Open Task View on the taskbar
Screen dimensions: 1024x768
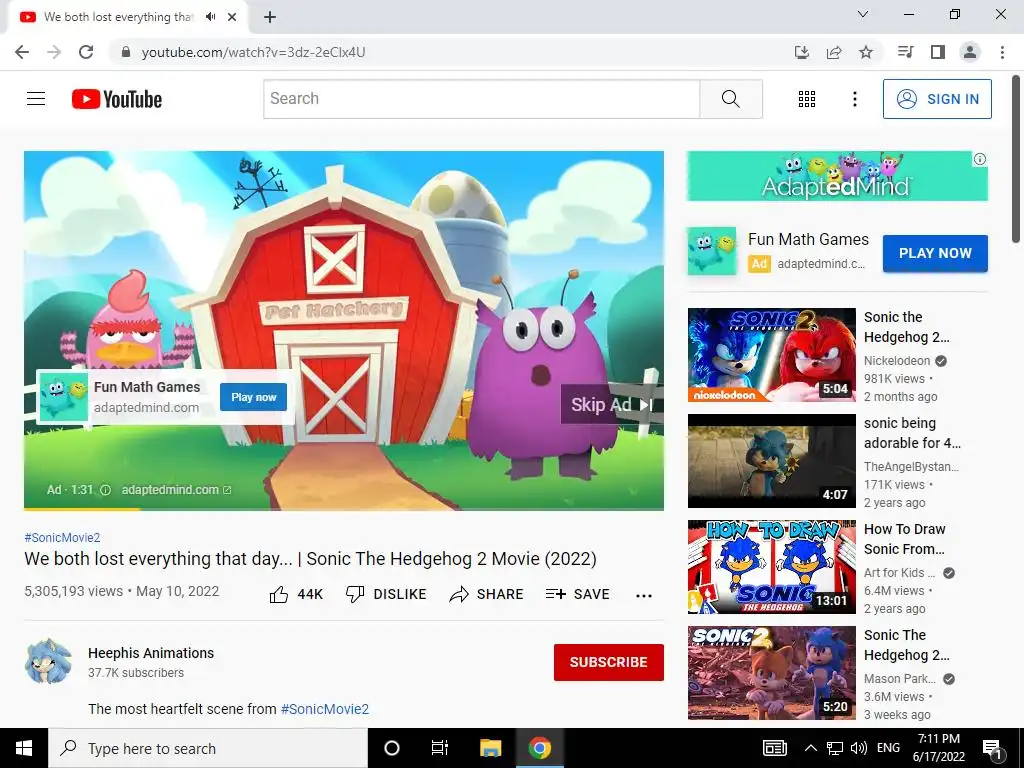coord(440,748)
